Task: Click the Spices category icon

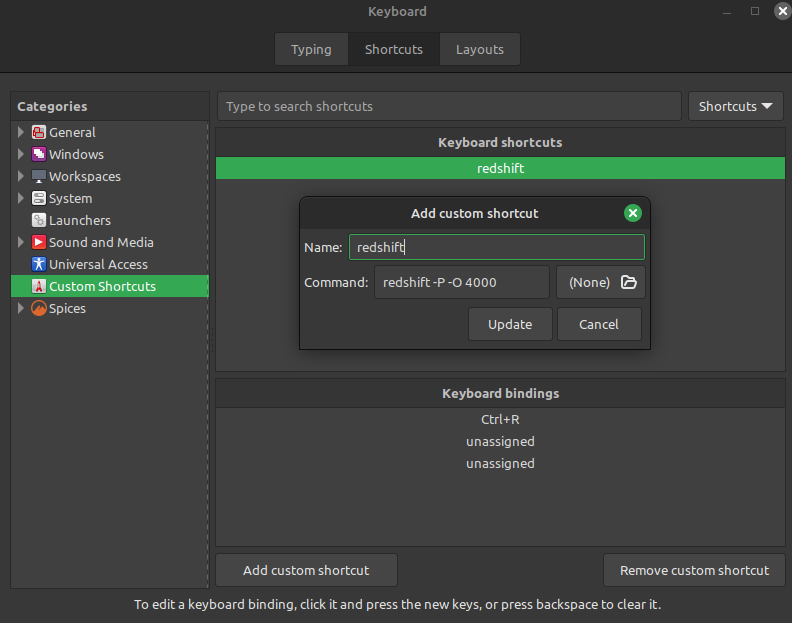Action: coord(39,308)
